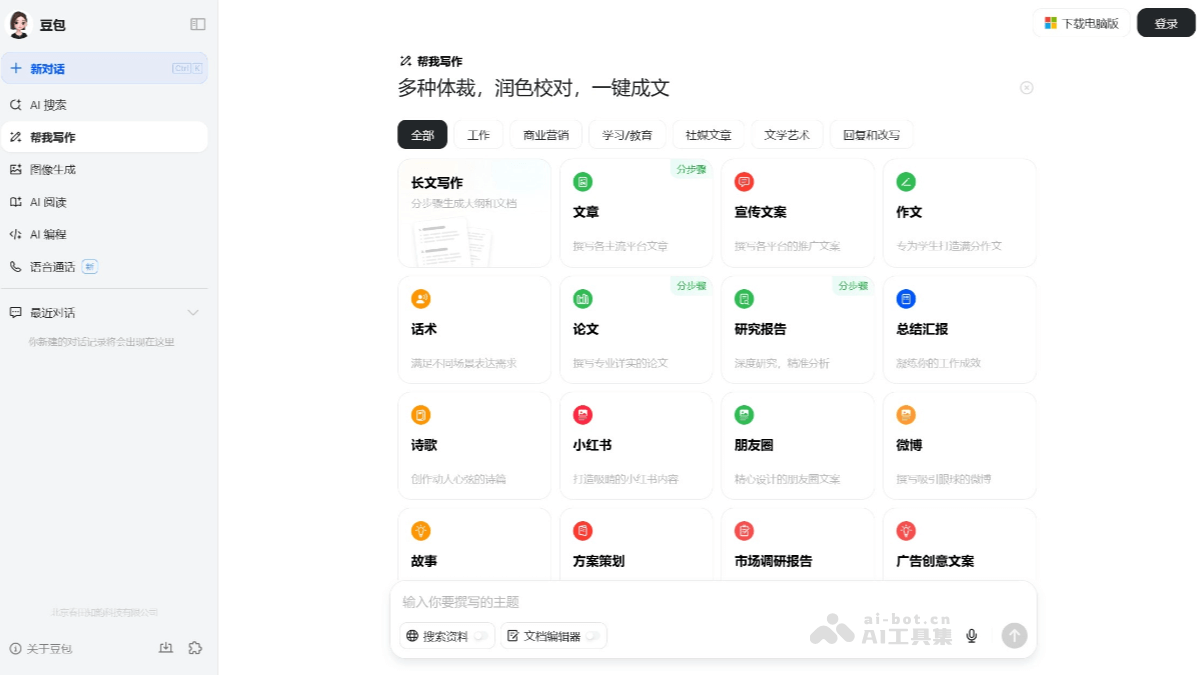Open the settings gear at sidebar bottom
Image resolution: width=1200 pixels, height=675 pixels.
[196, 648]
